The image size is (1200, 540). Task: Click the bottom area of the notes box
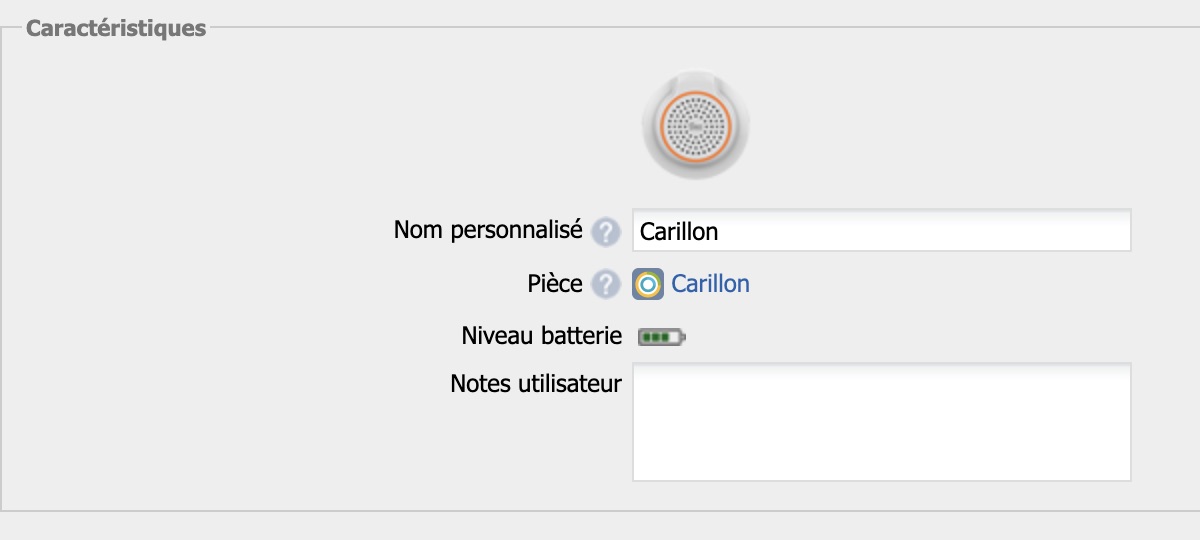(x=880, y=465)
